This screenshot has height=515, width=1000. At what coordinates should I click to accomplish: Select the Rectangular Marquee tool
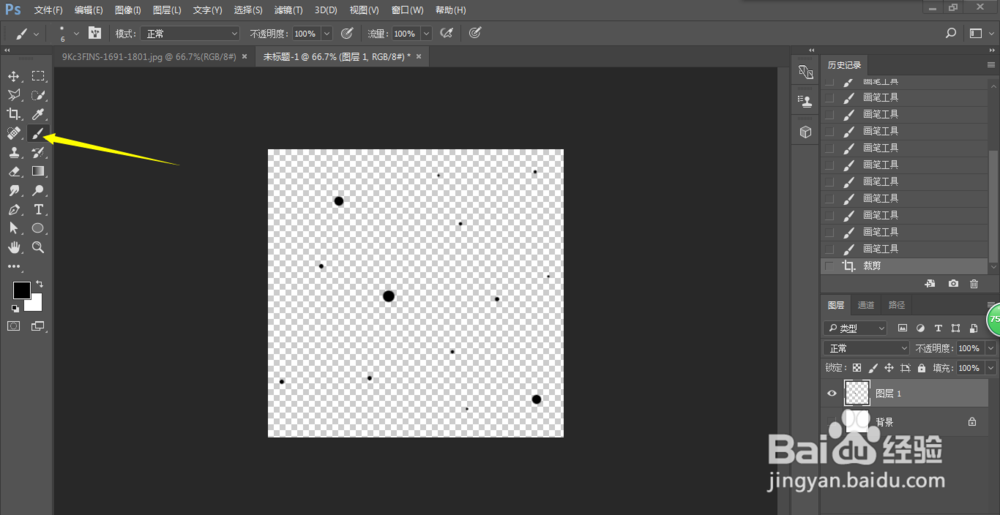tap(38, 76)
